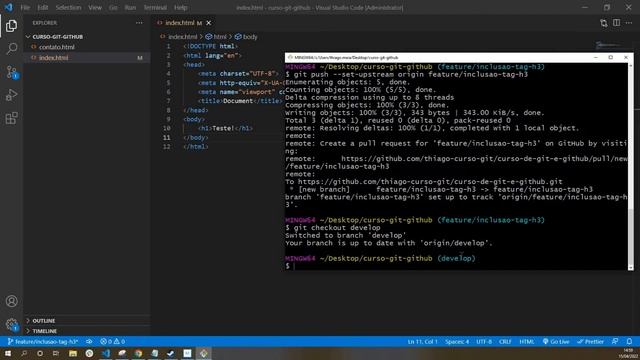Open the Search view in activity bar
640x360 pixels.
point(11,49)
